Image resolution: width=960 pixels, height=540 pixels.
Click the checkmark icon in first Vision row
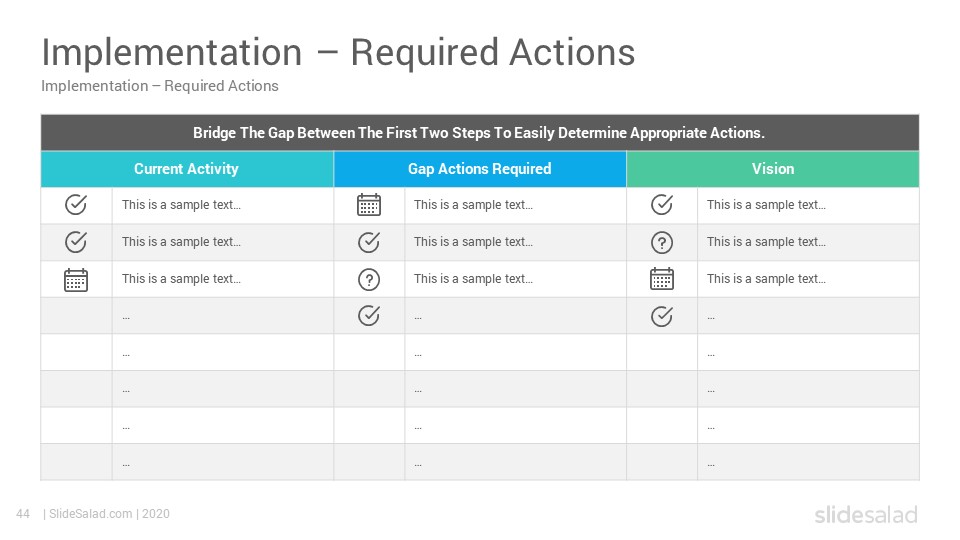pos(662,204)
